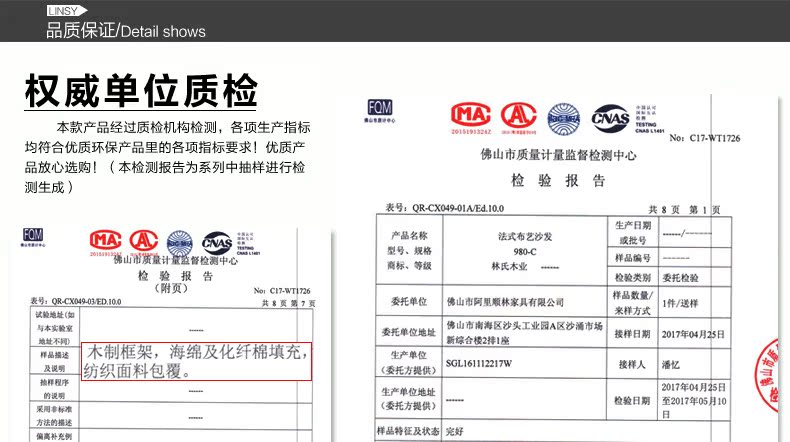
Task: Click the page indicator "共 8 页 第 7 页"
Action: tap(288, 303)
